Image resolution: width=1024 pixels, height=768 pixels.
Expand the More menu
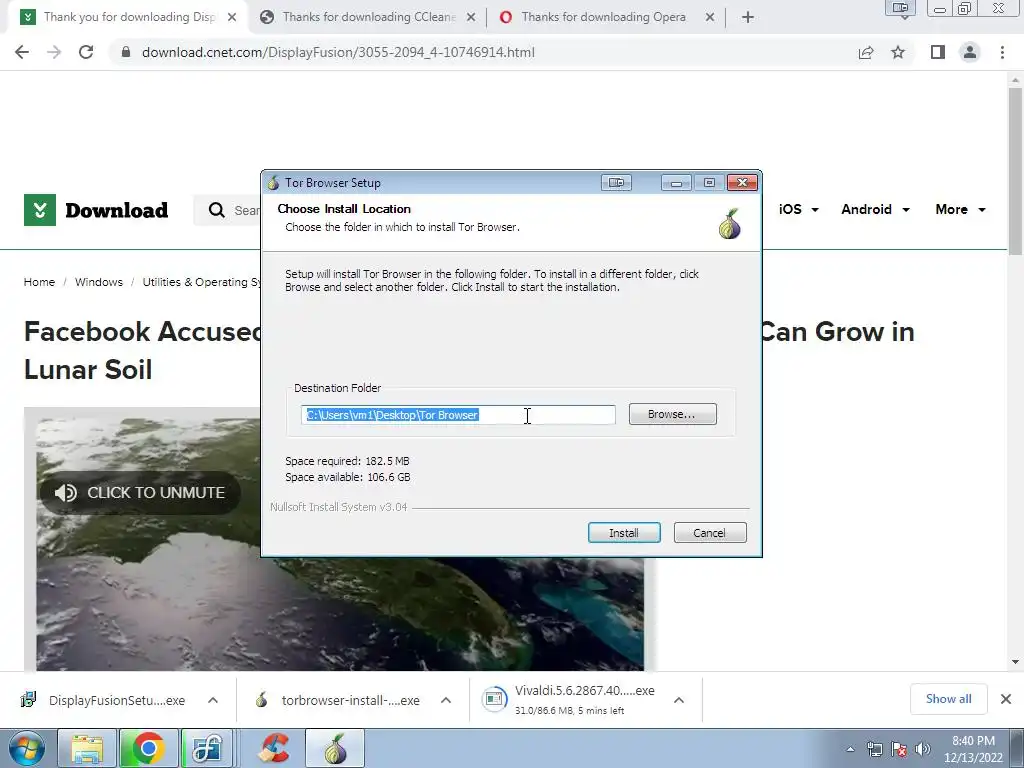click(960, 209)
